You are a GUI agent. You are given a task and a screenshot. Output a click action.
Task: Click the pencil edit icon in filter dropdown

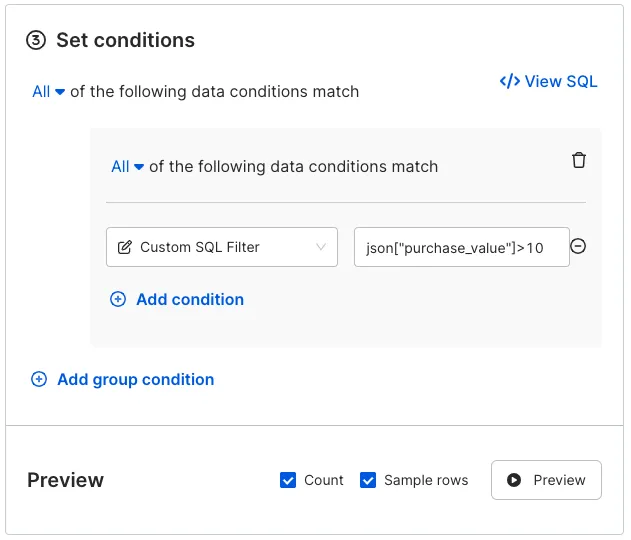124,247
